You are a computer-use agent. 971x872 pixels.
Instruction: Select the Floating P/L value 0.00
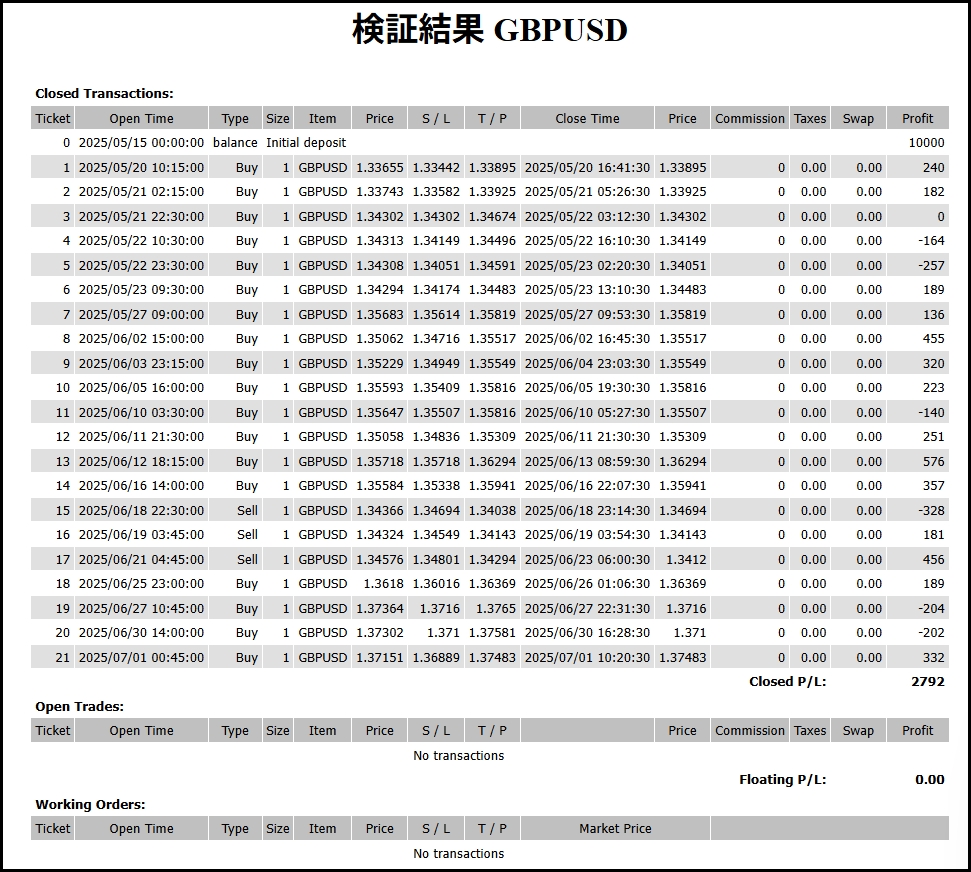tap(929, 780)
